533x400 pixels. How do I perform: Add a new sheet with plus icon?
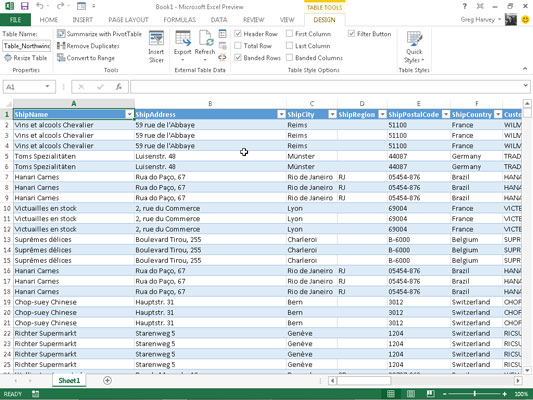click(x=107, y=381)
